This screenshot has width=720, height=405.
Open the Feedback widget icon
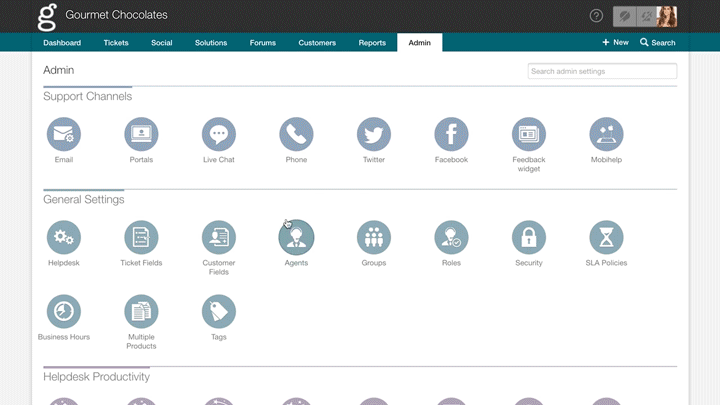tap(529, 134)
